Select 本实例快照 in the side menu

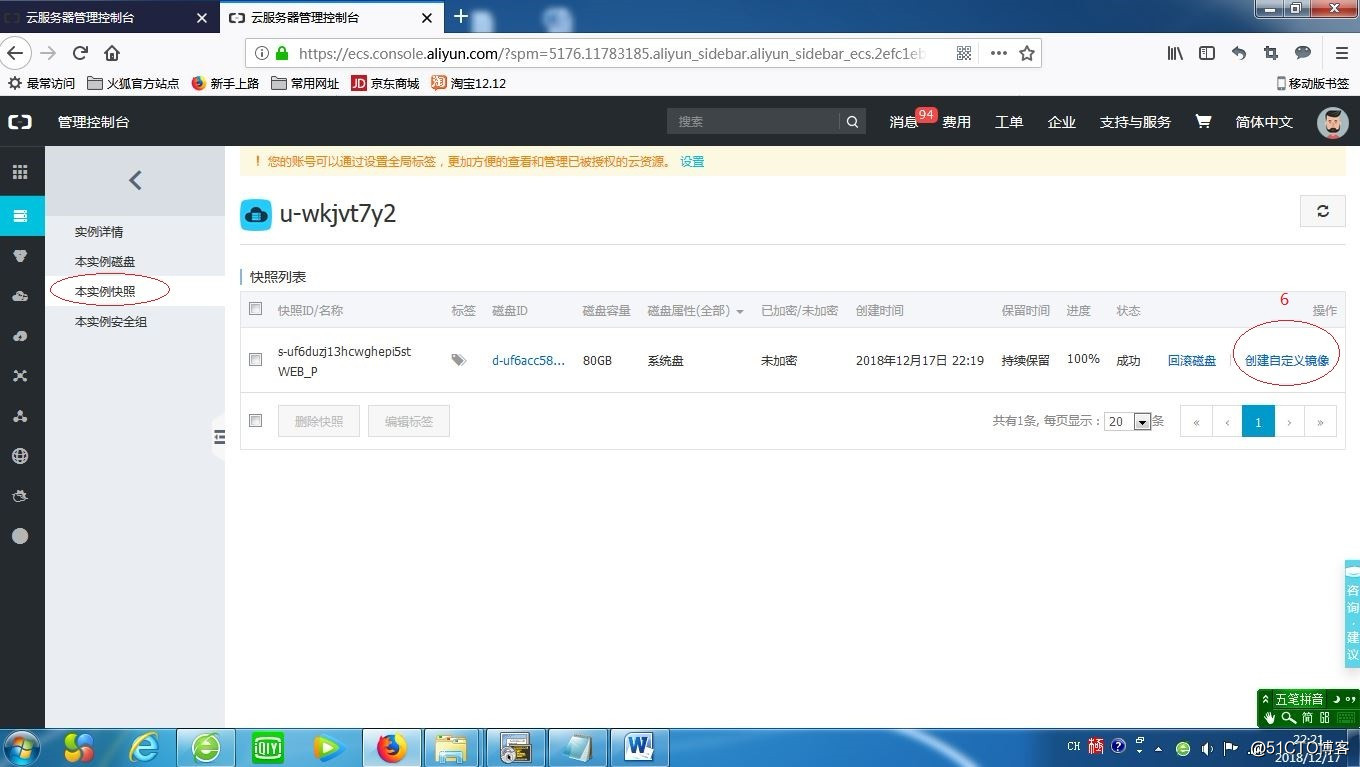pos(105,292)
